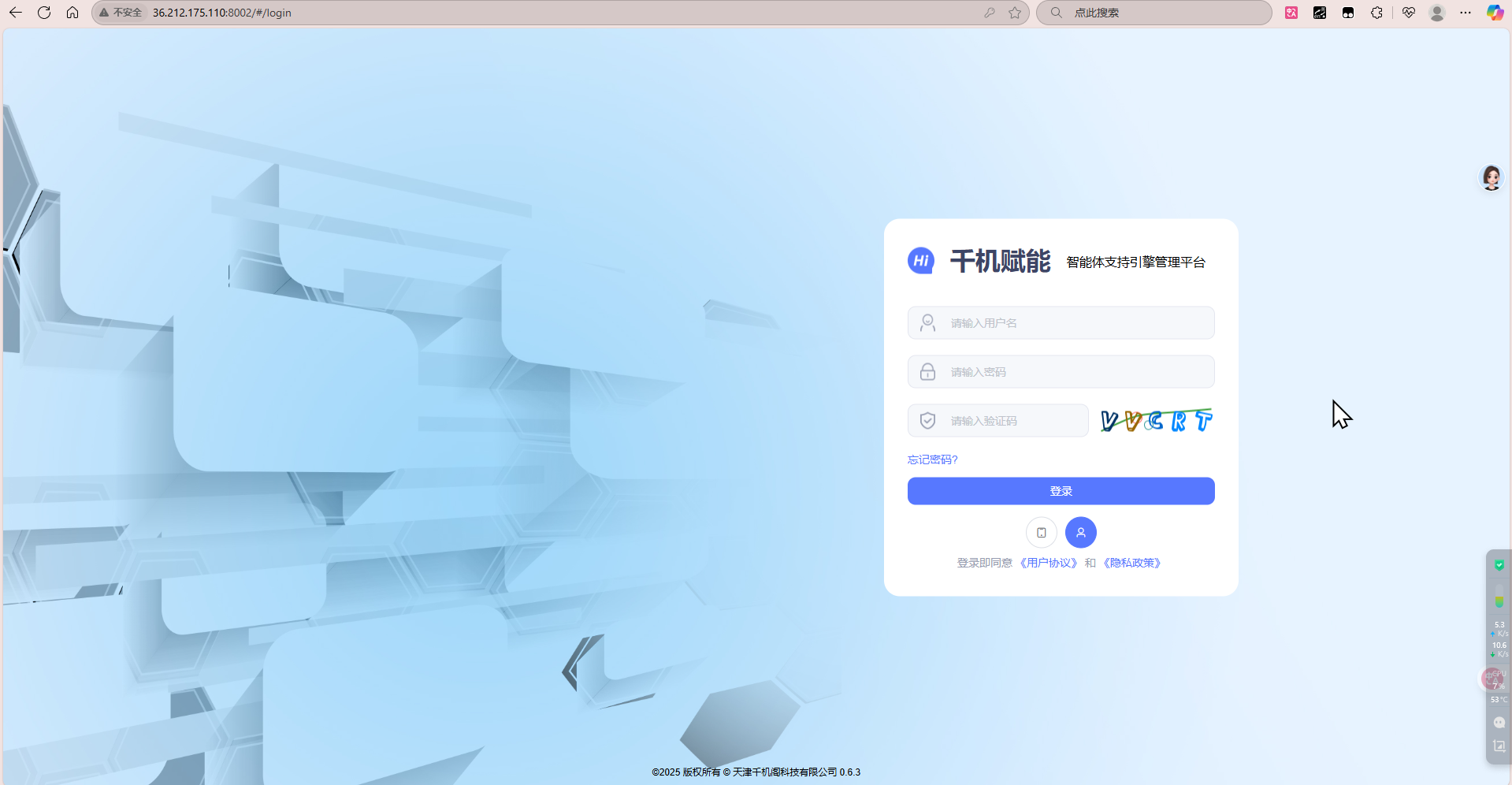Viewport: 1512px width, 785px height.
Task: Open the 忘记密码? link
Action: coord(932,459)
